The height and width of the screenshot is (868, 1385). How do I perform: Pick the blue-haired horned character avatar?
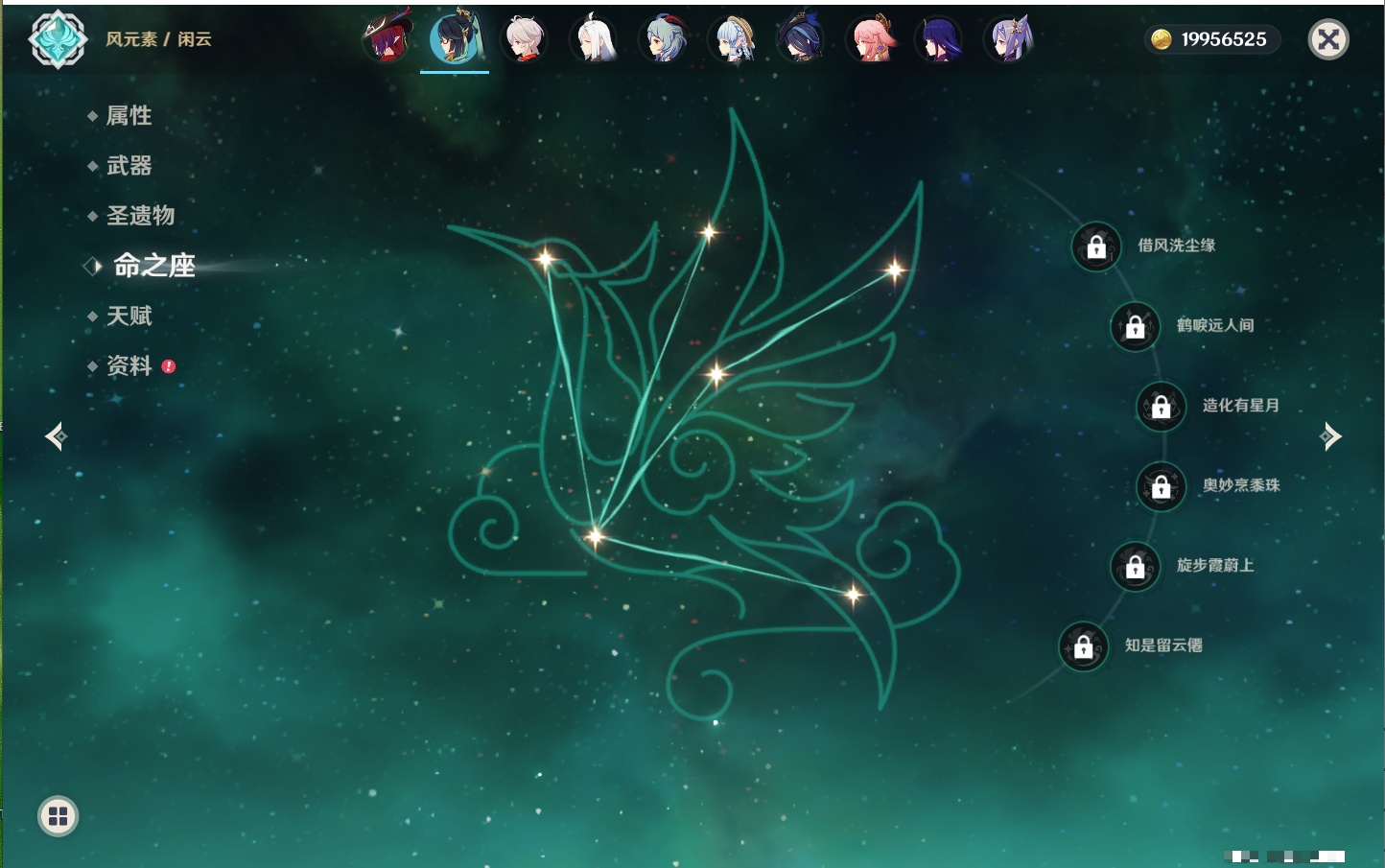tap(664, 39)
